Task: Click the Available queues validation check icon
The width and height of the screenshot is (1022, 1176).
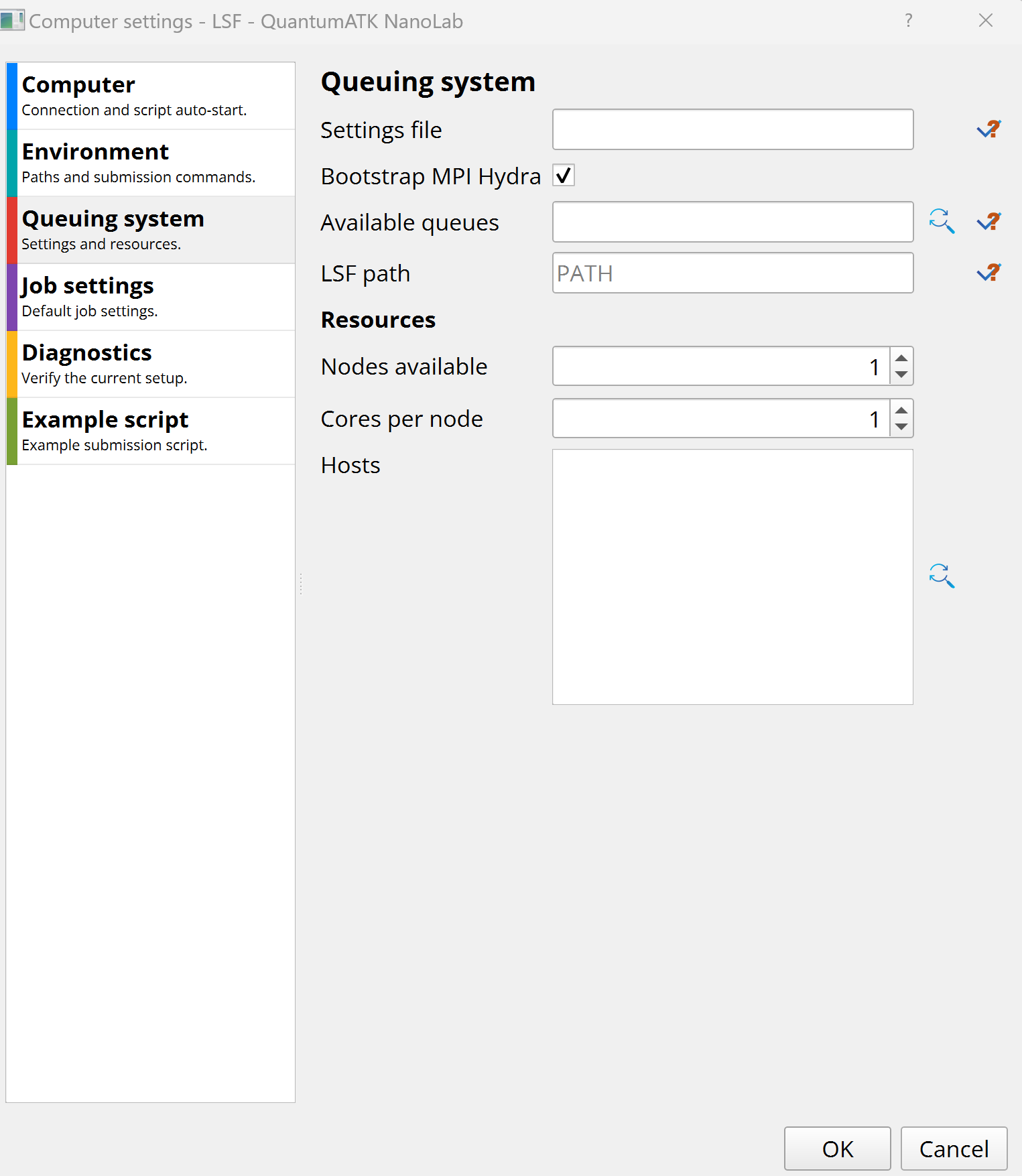Action: [x=988, y=221]
